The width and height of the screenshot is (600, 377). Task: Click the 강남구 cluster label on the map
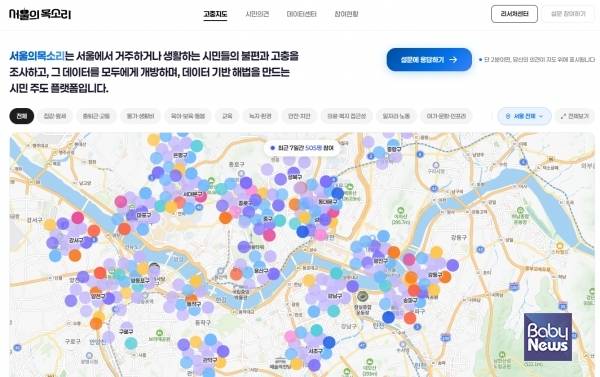tap(334, 296)
